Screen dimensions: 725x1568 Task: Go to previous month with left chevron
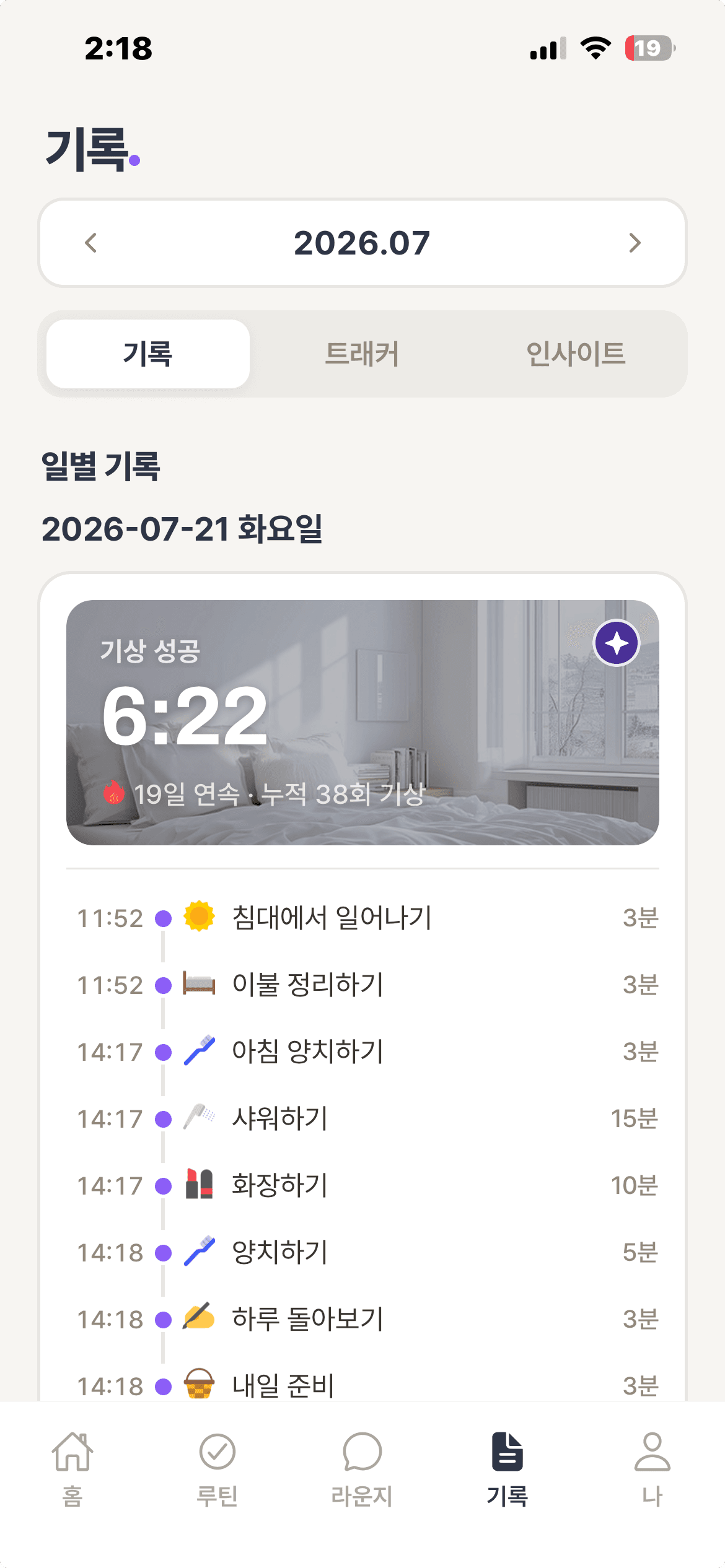[91, 243]
